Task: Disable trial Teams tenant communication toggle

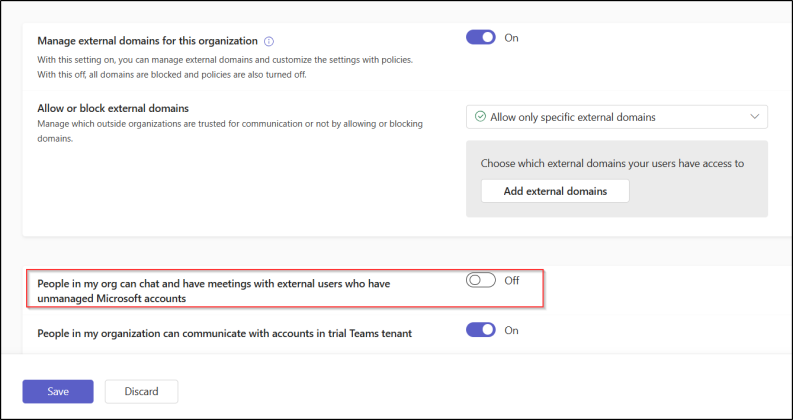Action: point(480,330)
